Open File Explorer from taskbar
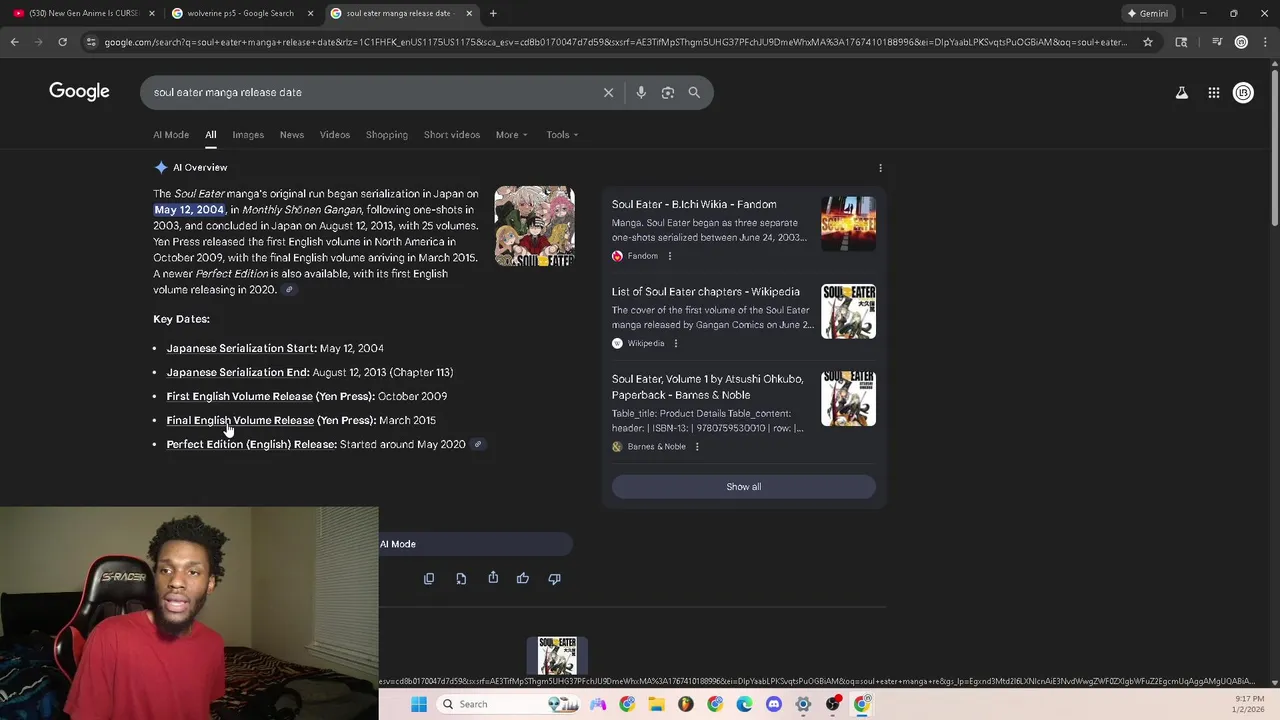 click(656, 704)
